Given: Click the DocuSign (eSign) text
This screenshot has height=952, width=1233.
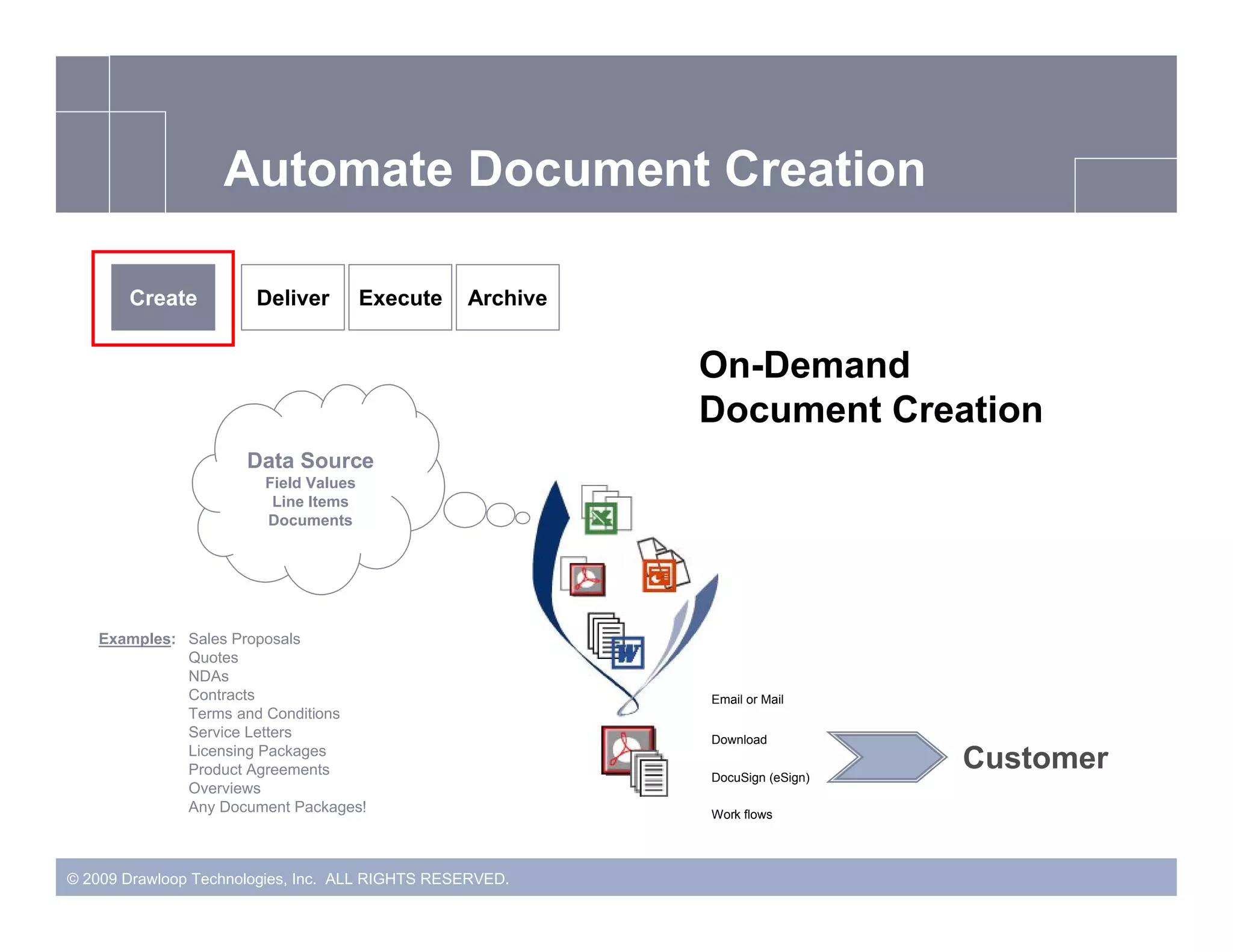Looking at the screenshot, I should (760, 777).
